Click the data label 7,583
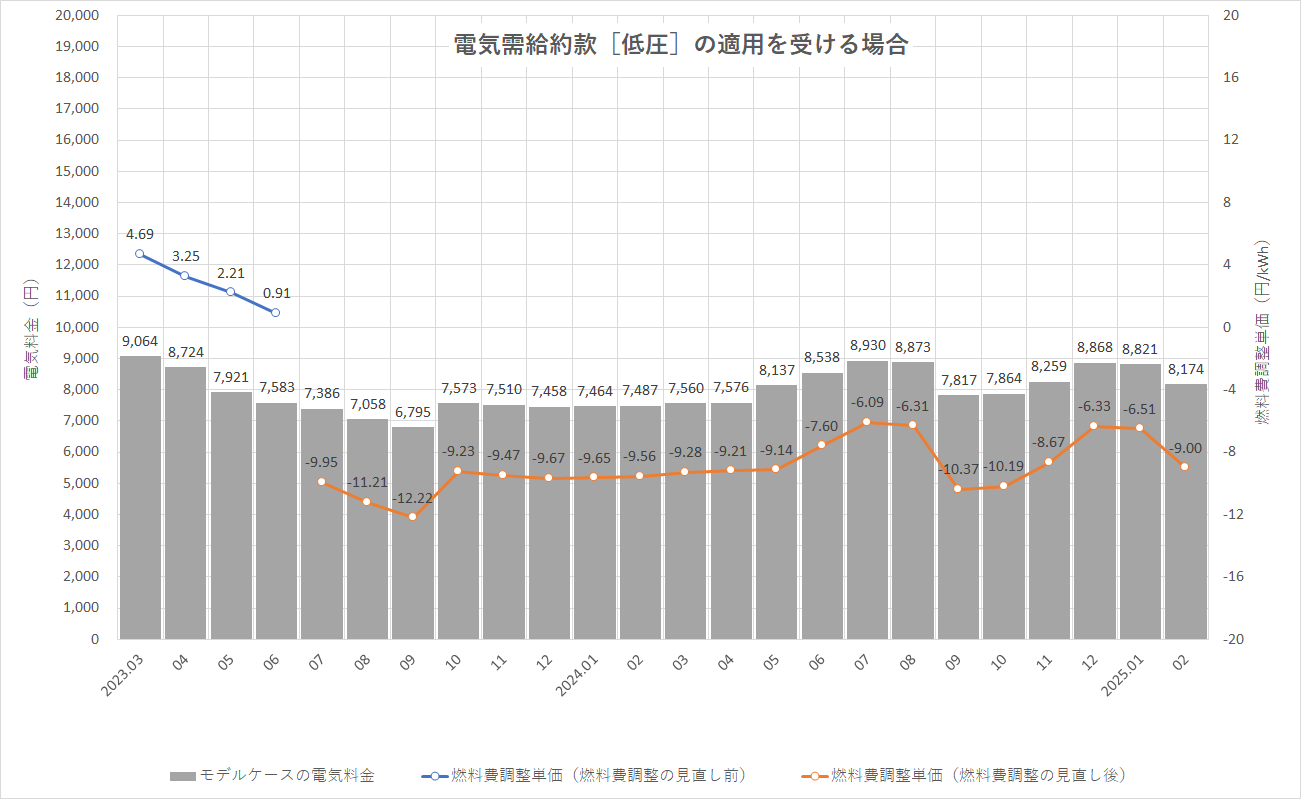Viewport: 1301px width, 799px height. pyautogui.click(x=276, y=387)
